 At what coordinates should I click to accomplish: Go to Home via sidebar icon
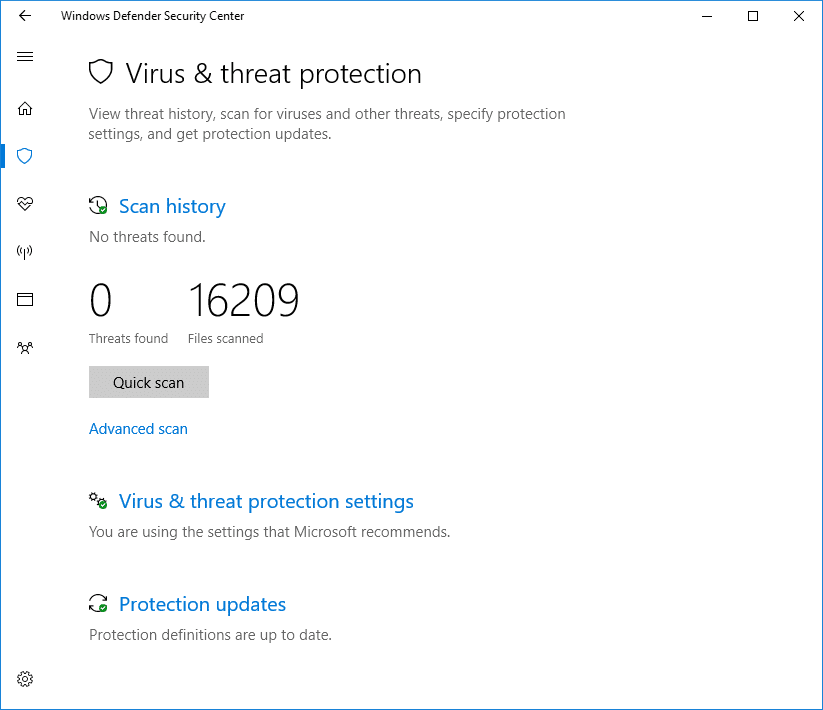pos(25,109)
